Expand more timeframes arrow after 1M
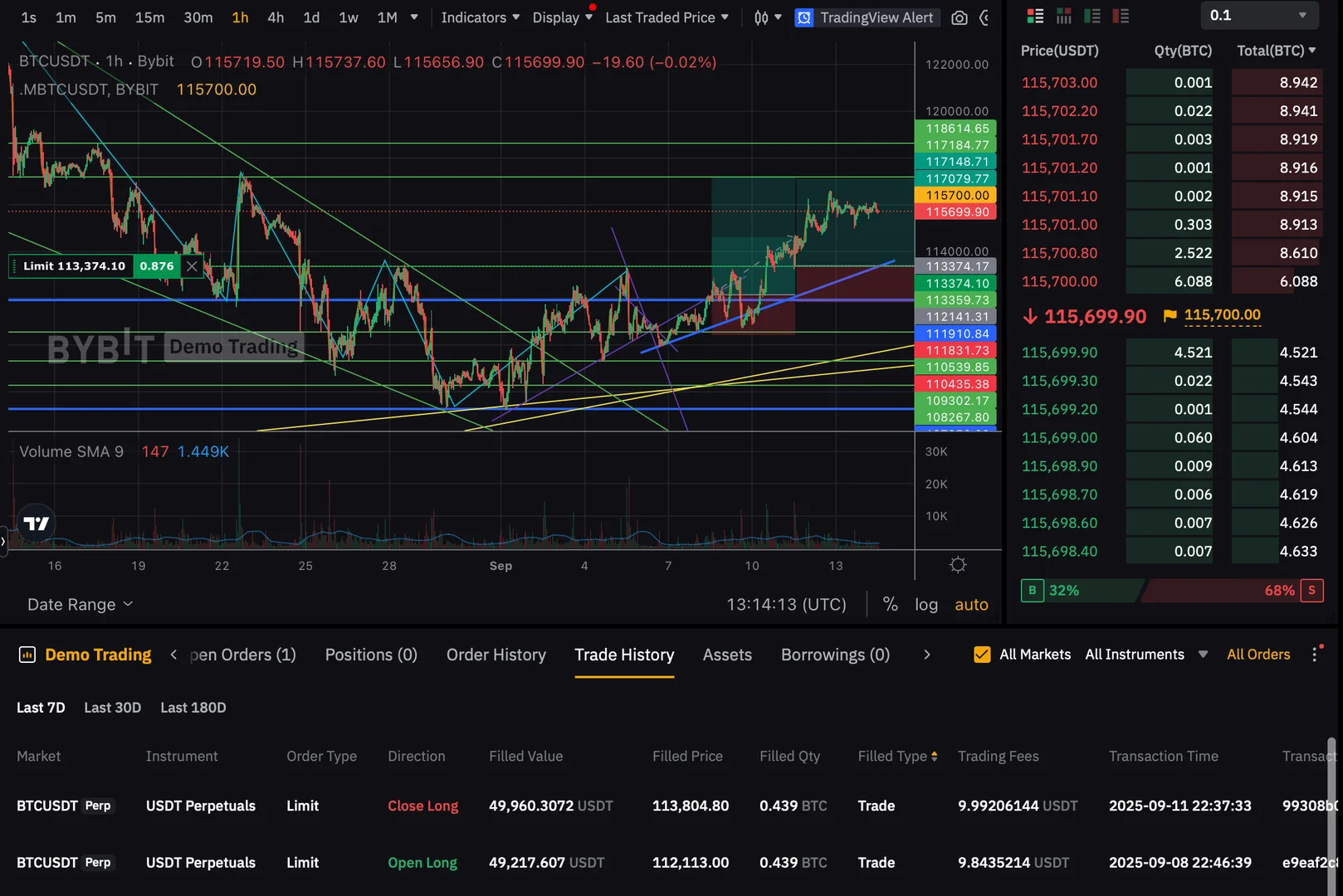This screenshot has height=896, width=1343. click(x=414, y=17)
